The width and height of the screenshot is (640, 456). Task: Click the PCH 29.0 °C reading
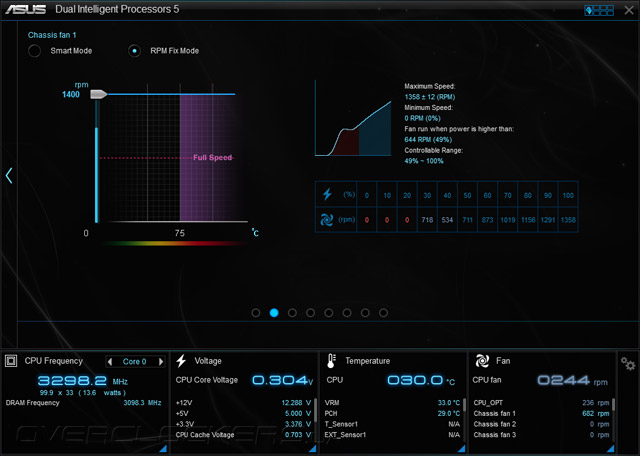(x=449, y=414)
